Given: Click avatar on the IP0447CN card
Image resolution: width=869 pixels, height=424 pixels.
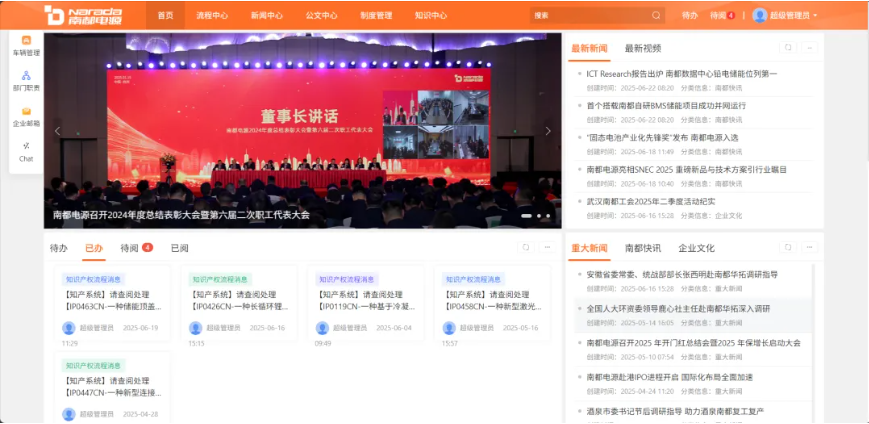Looking at the screenshot, I should [x=69, y=414].
